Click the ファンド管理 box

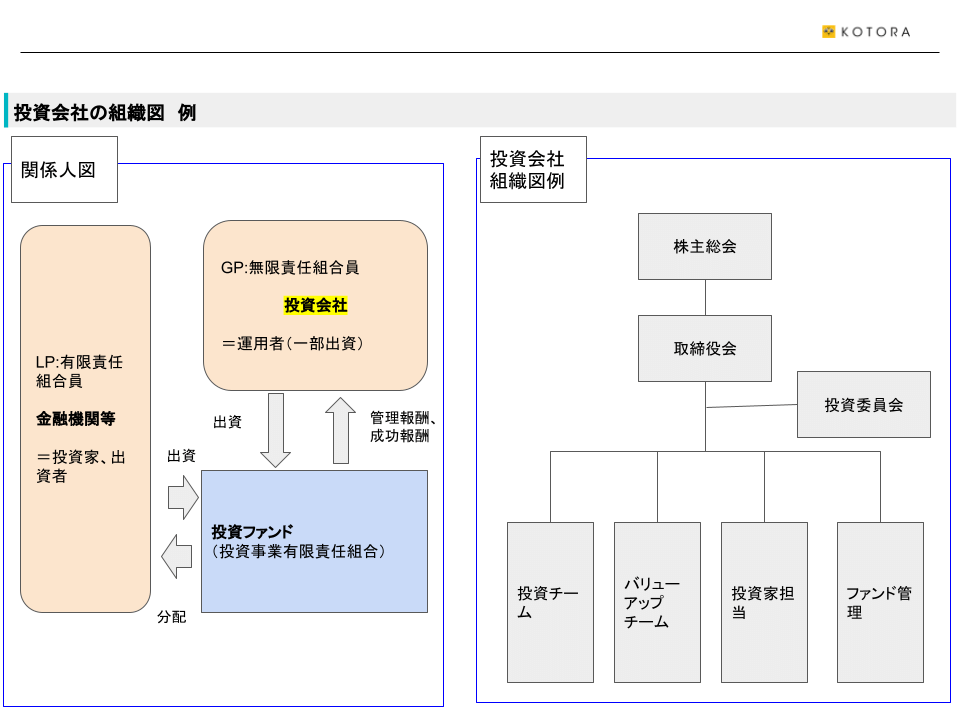coord(880,602)
